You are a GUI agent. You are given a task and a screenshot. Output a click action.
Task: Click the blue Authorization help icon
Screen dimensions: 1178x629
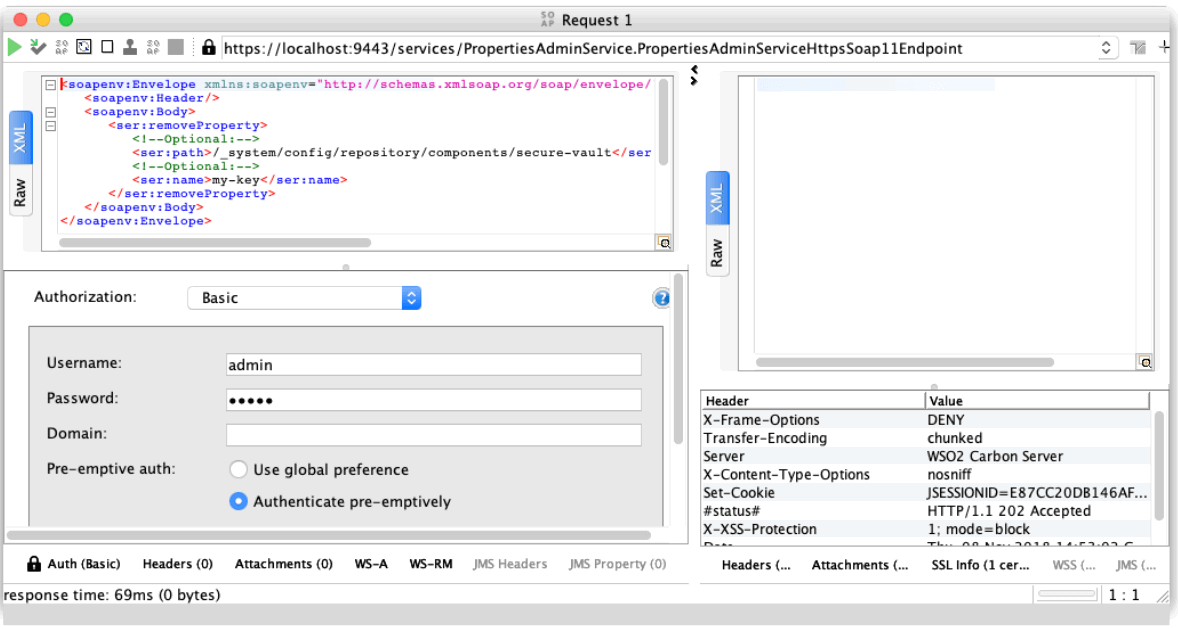pyautogui.click(x=661, y=298)
